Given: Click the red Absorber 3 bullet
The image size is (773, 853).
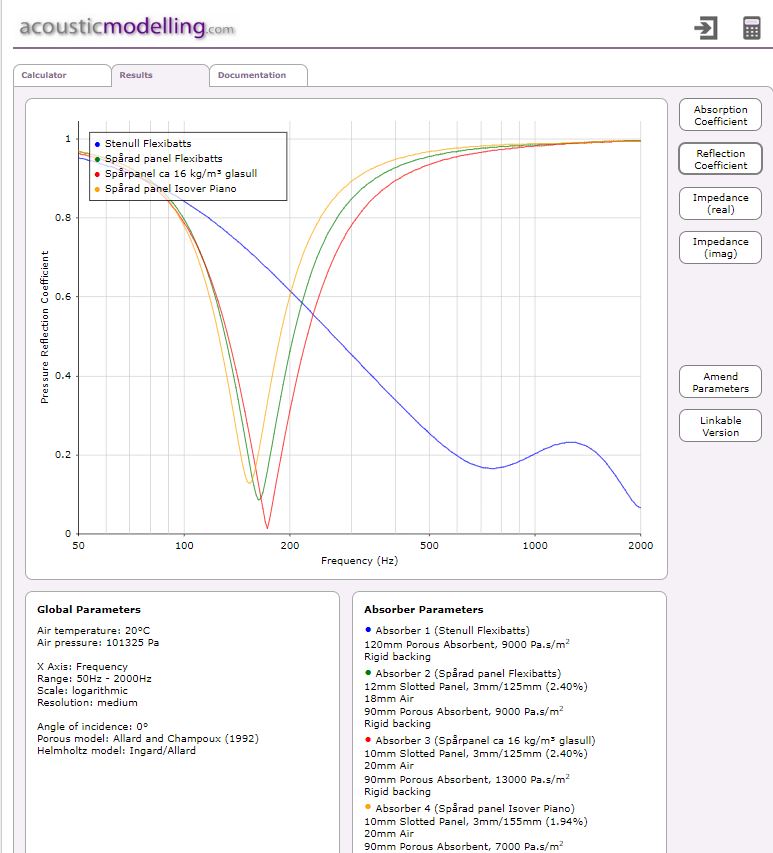Looking at the screenshot, I should [x=368, y=740].
